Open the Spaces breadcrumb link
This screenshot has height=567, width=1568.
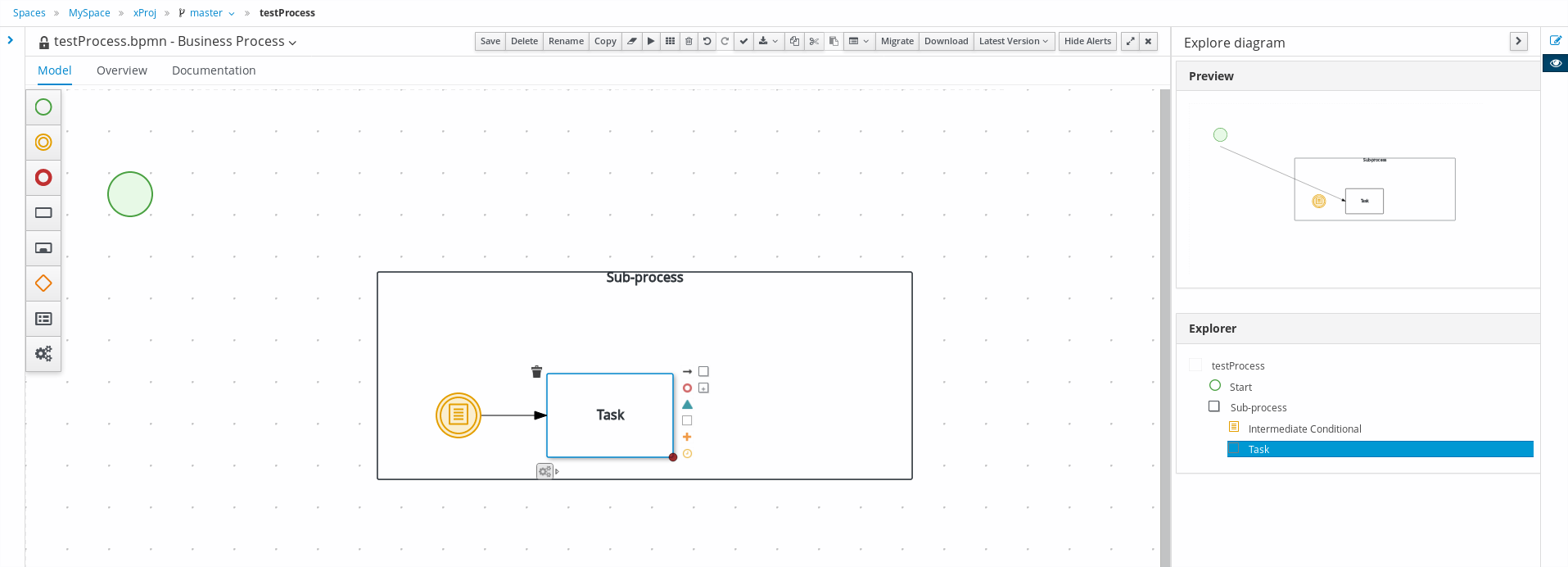[29, 13]
